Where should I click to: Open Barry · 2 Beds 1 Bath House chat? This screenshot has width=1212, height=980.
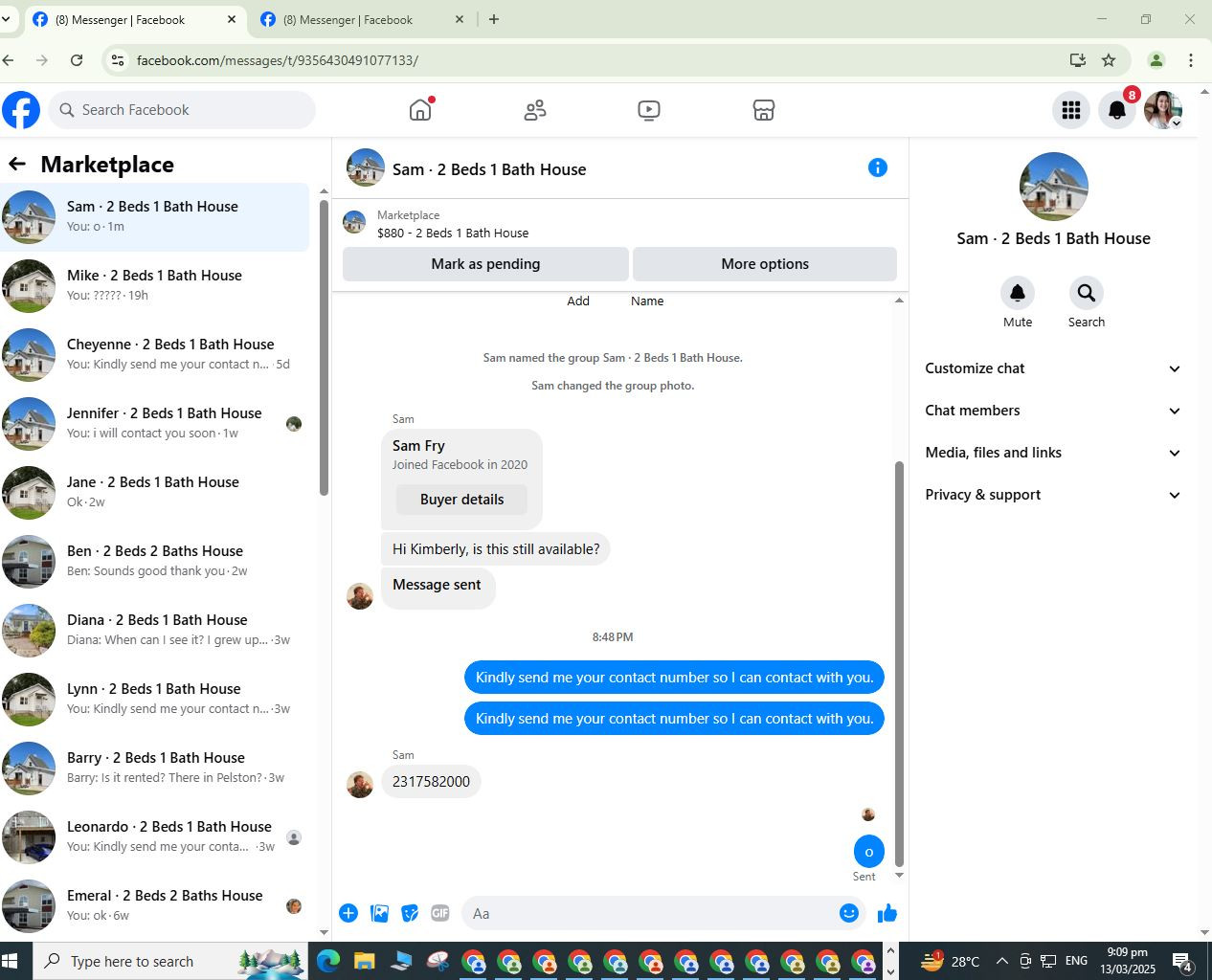pyautogui.click(x=155, y=768)
